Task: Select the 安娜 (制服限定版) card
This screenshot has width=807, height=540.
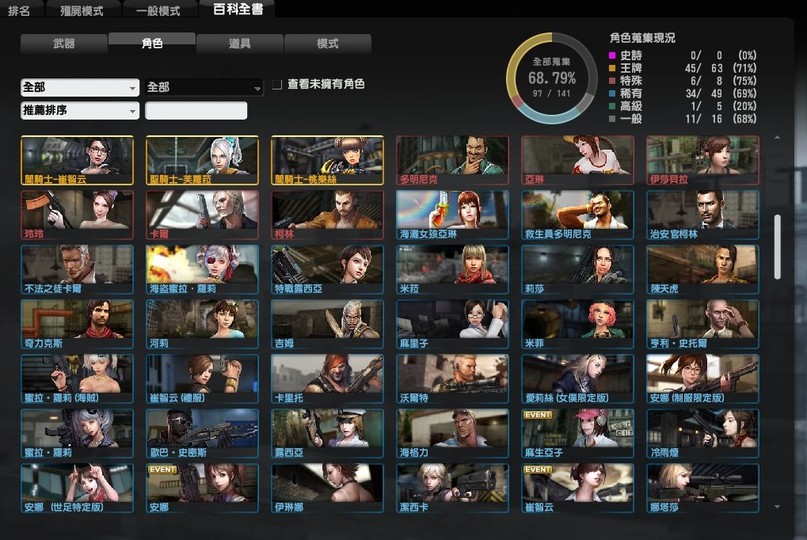Action: [x=703, y=378]
